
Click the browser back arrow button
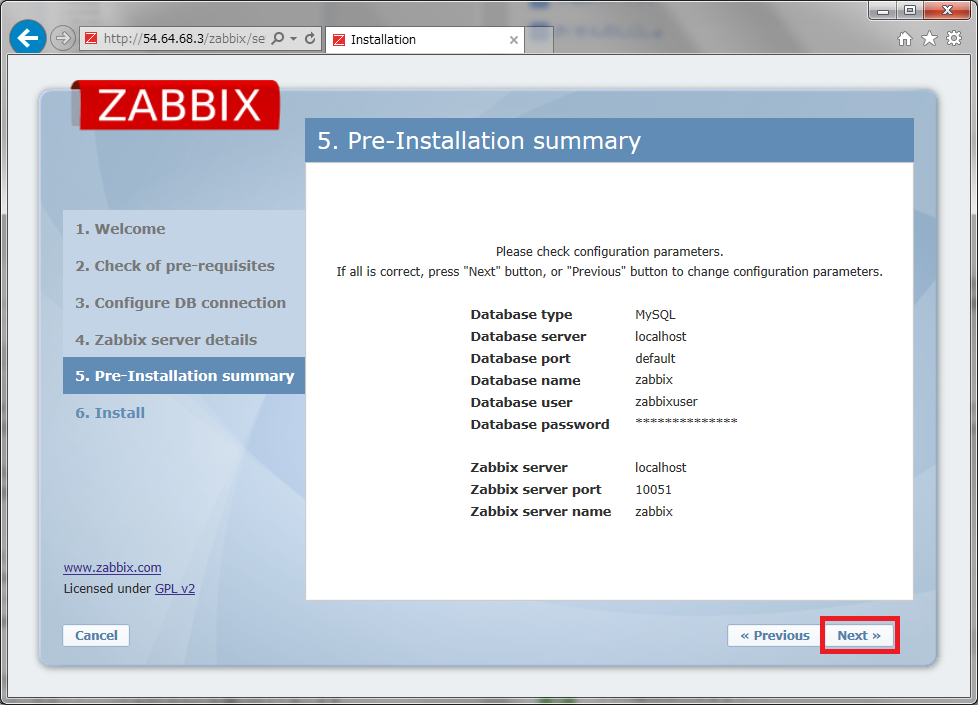[27, 38]
